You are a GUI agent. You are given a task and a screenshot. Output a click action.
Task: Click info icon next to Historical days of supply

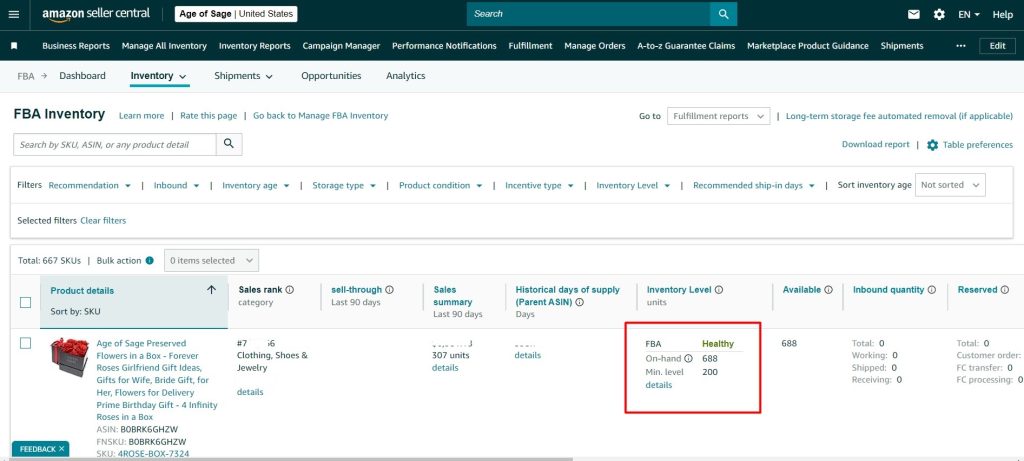tap(579, 302)
